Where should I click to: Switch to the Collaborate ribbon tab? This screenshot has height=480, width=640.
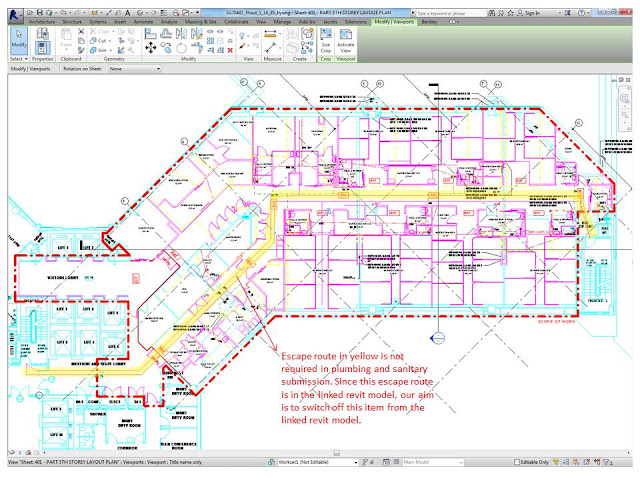tap(236, 22)
